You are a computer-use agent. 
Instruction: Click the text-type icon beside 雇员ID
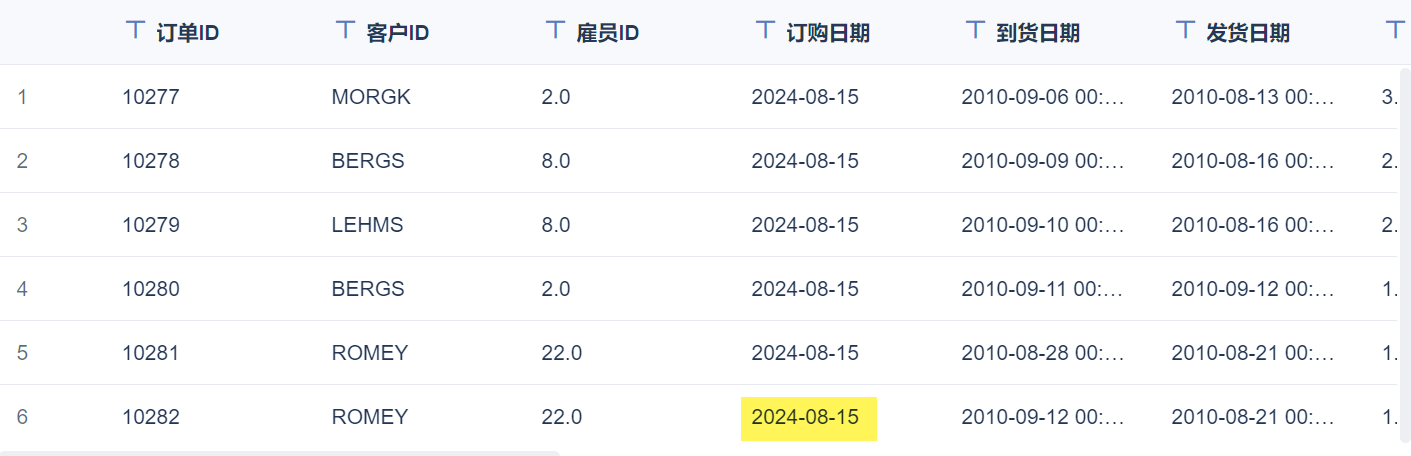click(556, 30)
